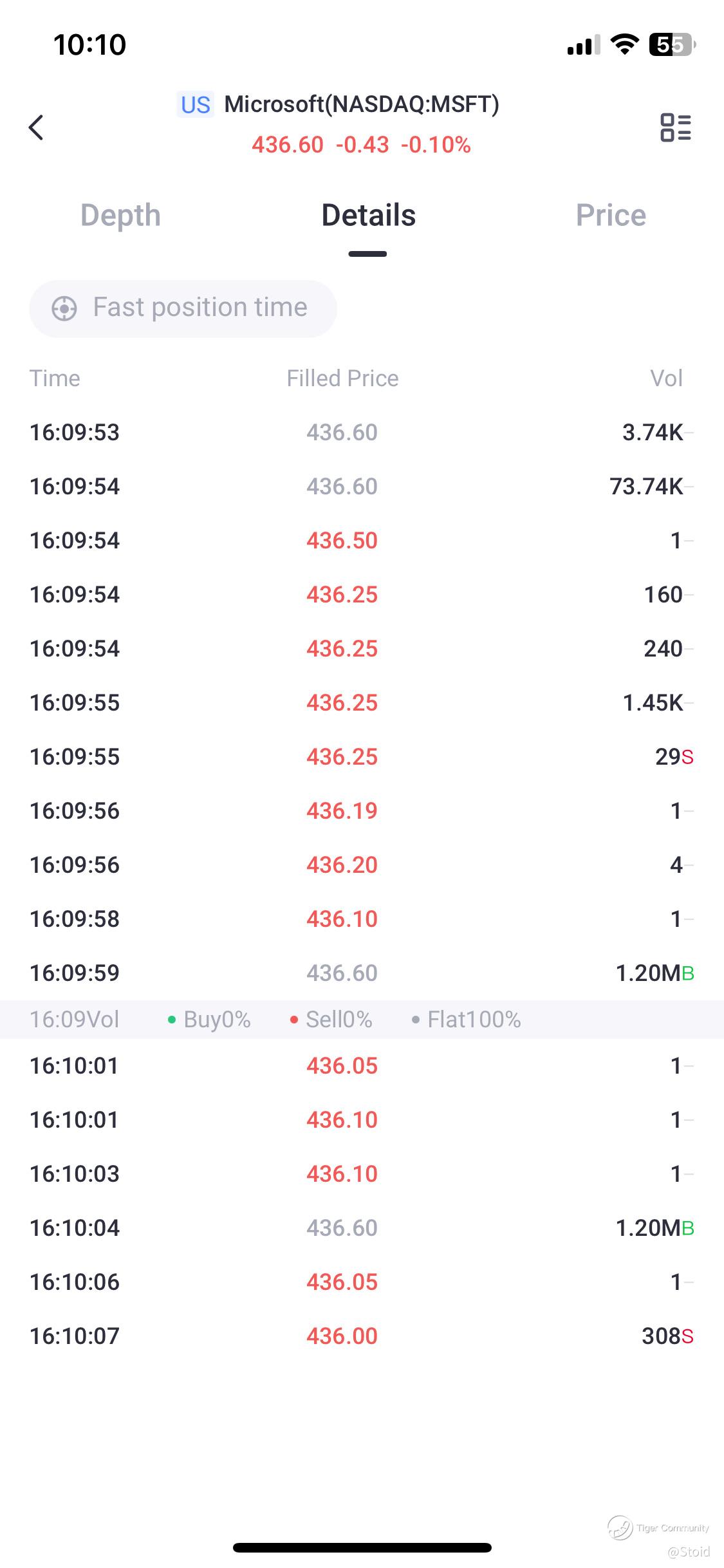Image resolution: width=724 pixels, height=1568 pixels.
Task: Tap the 436.60 -0.43 -0.10% quote
Action: (x=361, y=145)
